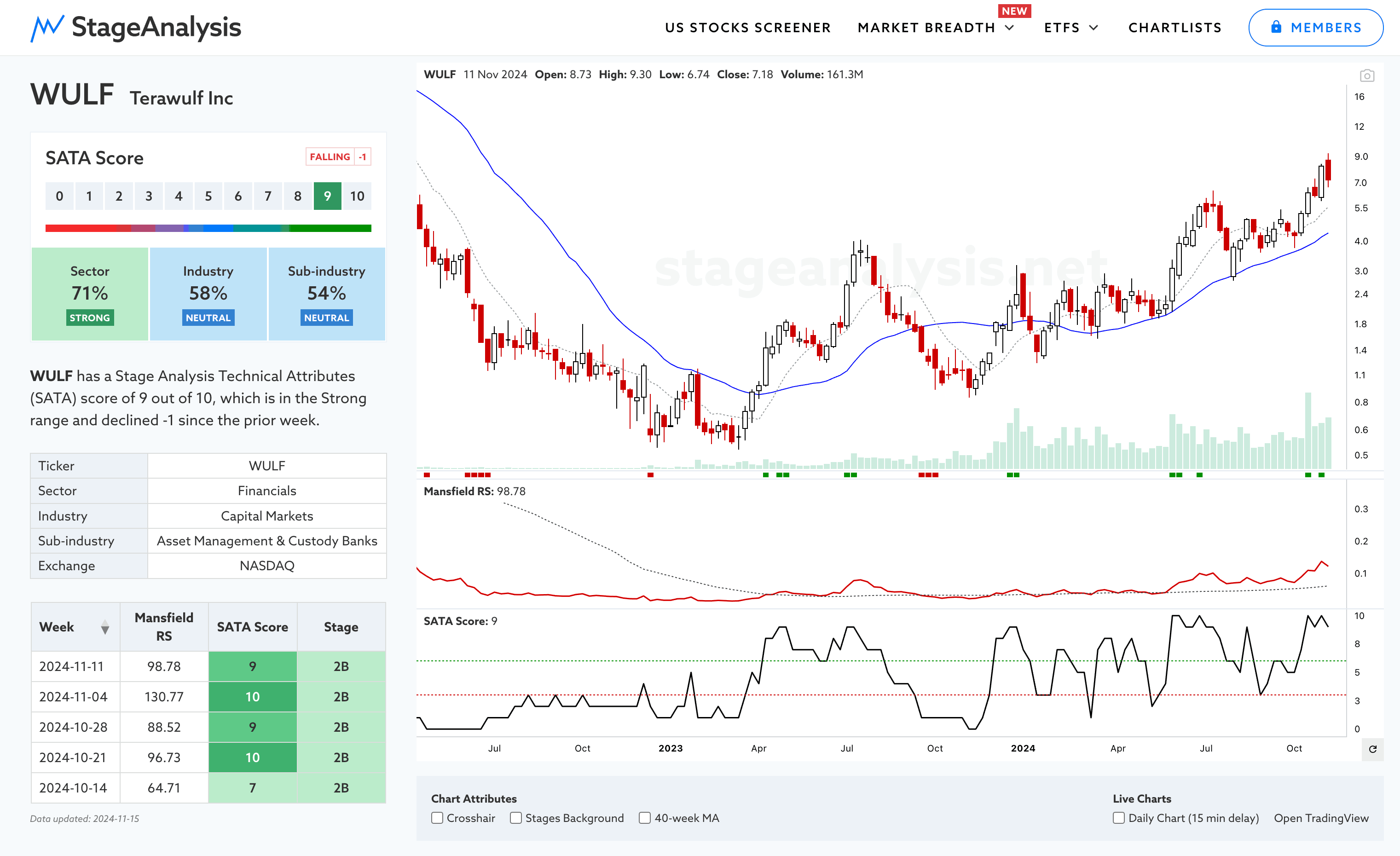Sort table by Week arrow
The width and height of the screenshot is (1400, 856).
point(105,628)
